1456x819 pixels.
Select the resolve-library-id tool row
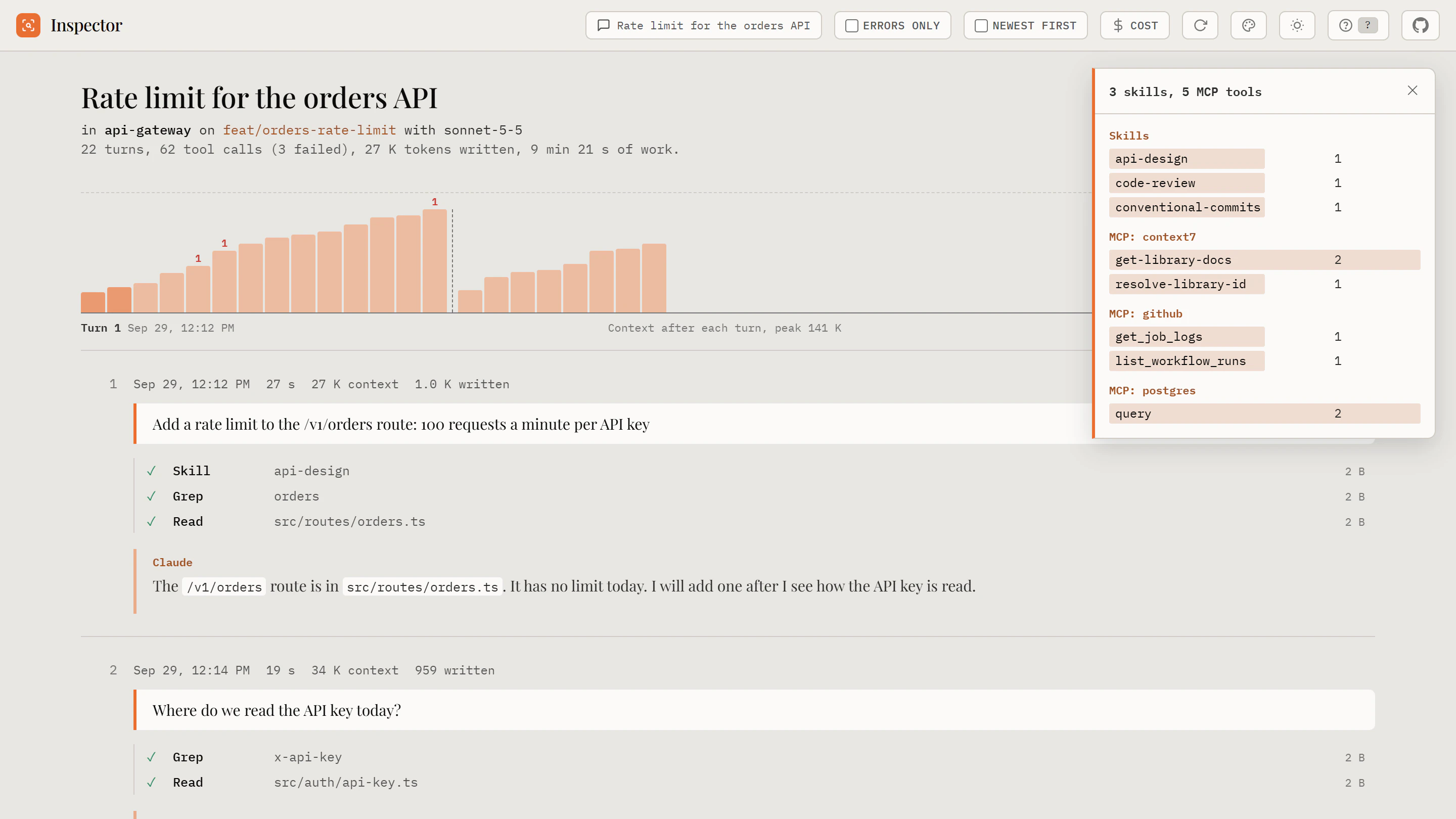pyautogui.click(x=1264, y=284)
